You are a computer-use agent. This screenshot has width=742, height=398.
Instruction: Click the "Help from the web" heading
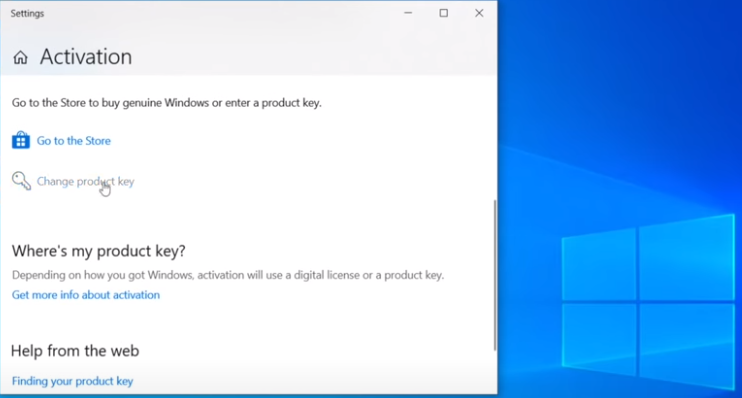pyautogui.click(x=75, y=351)
